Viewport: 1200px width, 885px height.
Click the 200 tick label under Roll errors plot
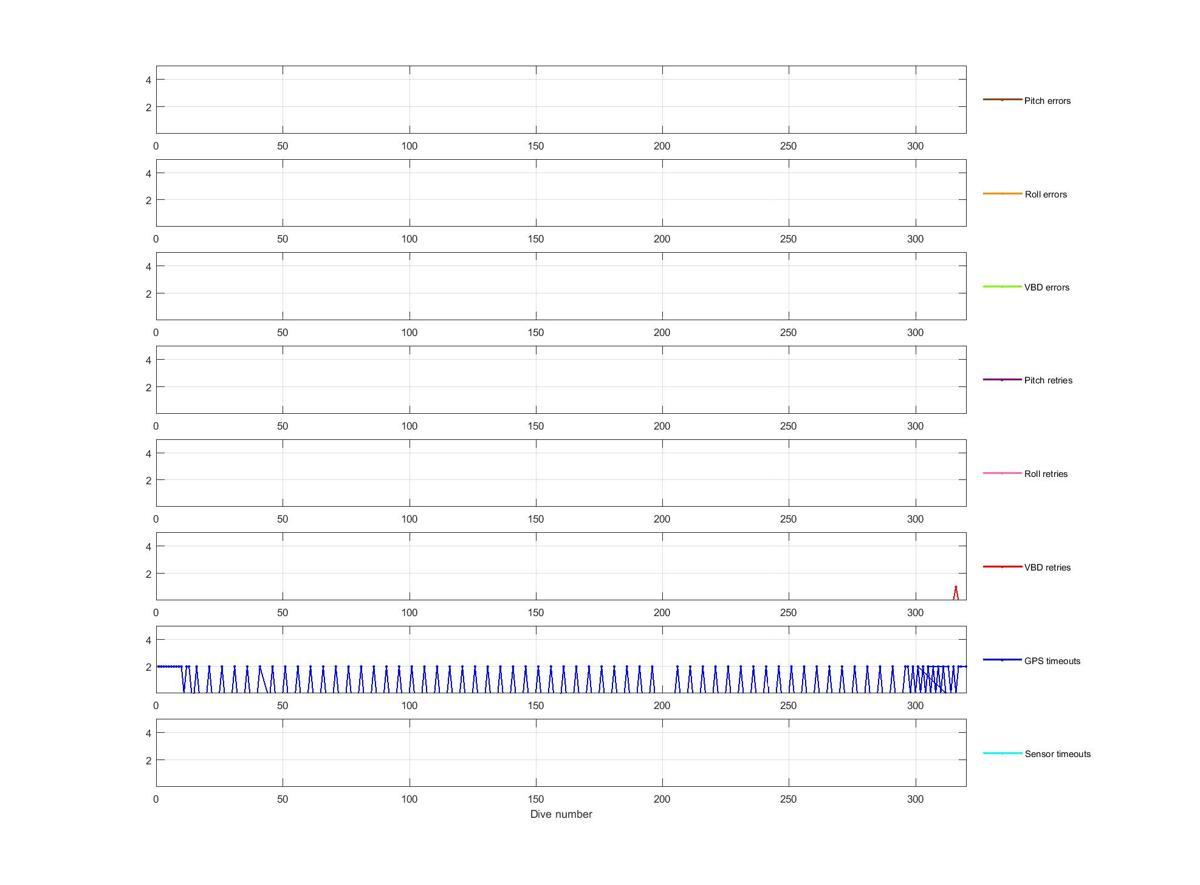pyautogui.click(x=663, y=239)
